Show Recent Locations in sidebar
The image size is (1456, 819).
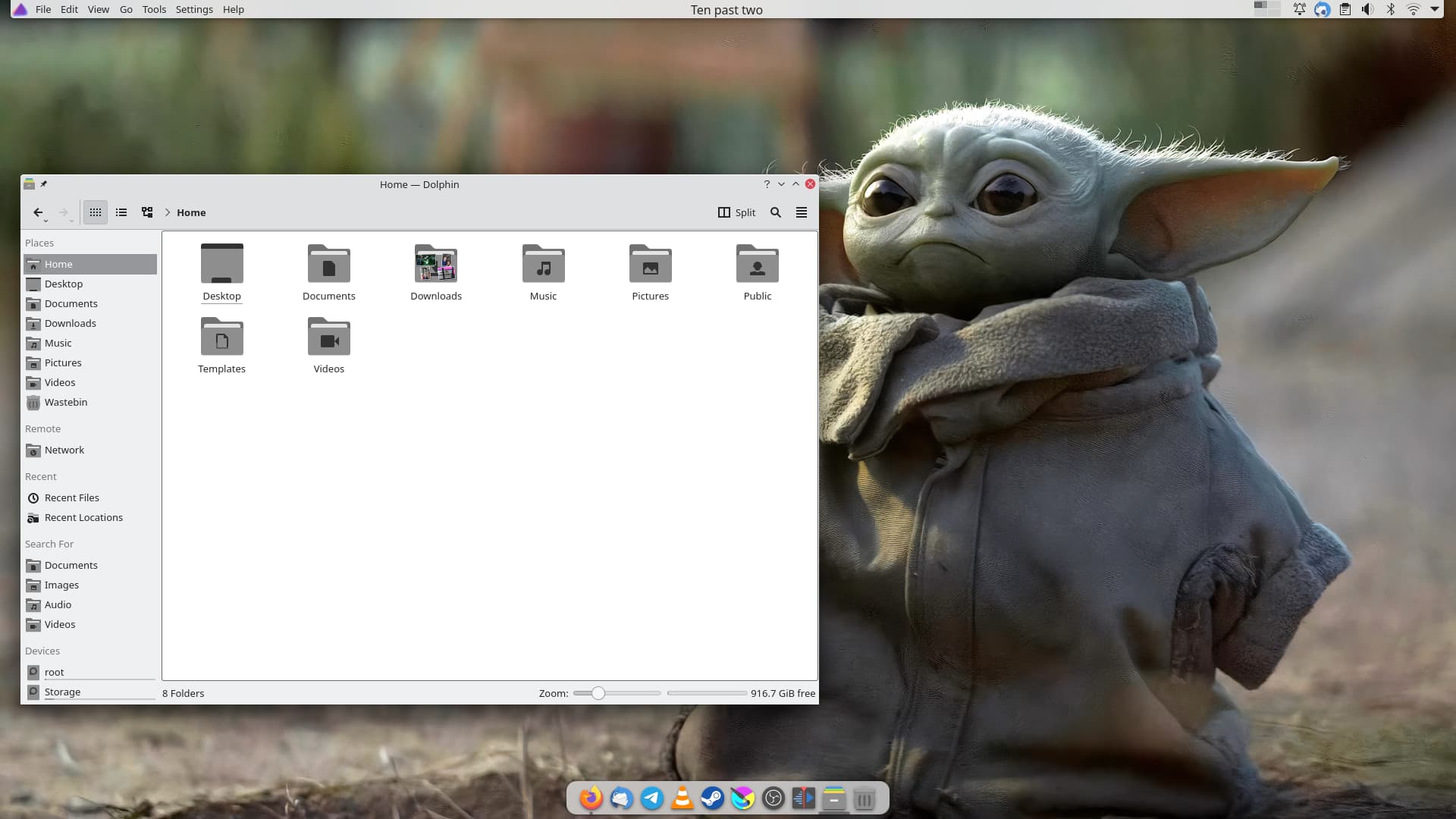(x=90, y=517)
